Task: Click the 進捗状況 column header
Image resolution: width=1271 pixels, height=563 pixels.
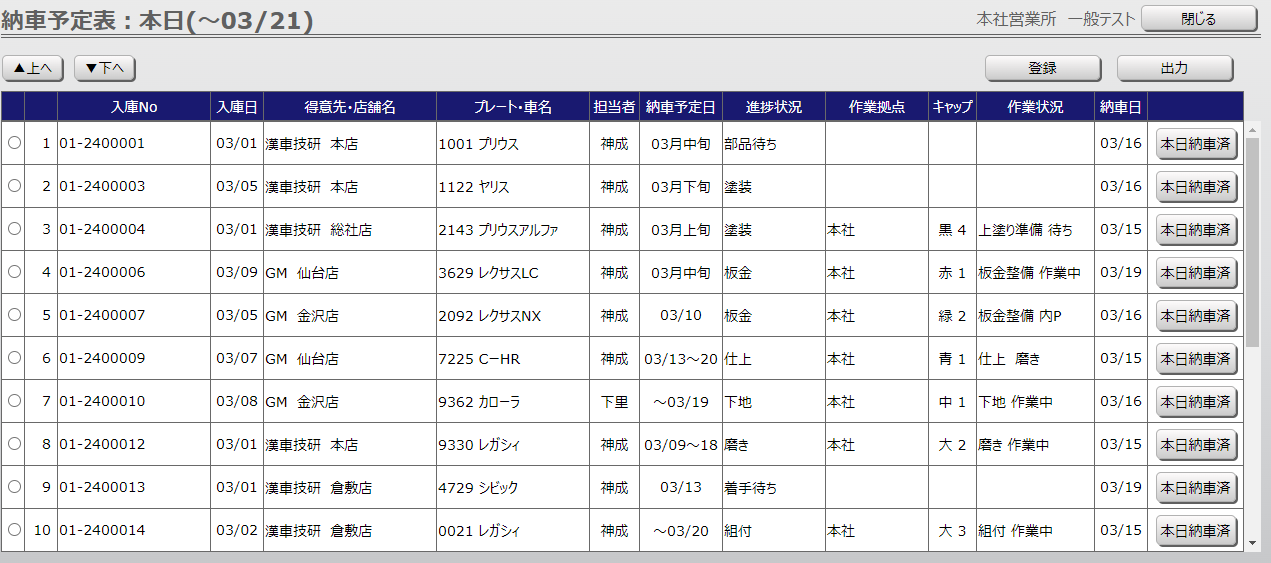Action: coord(774,107)
